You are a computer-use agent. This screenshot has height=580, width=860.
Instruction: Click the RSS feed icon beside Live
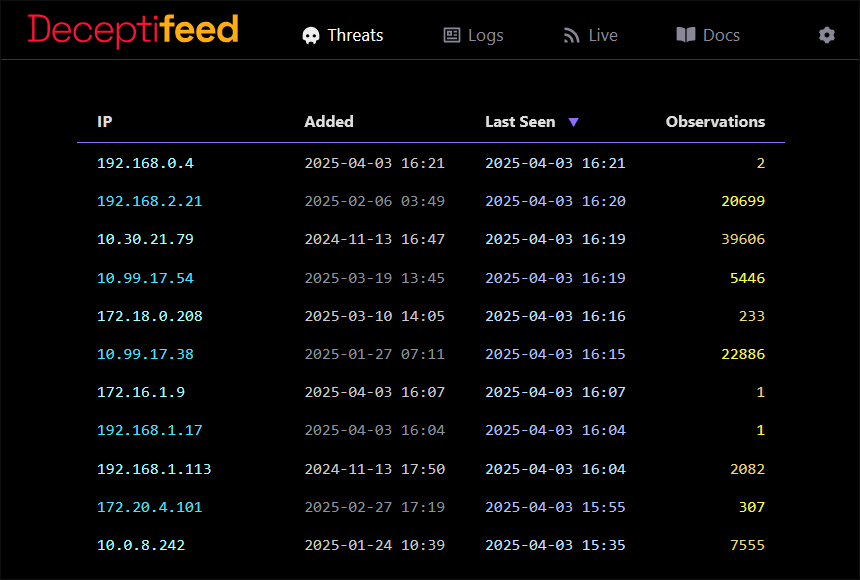572,35
